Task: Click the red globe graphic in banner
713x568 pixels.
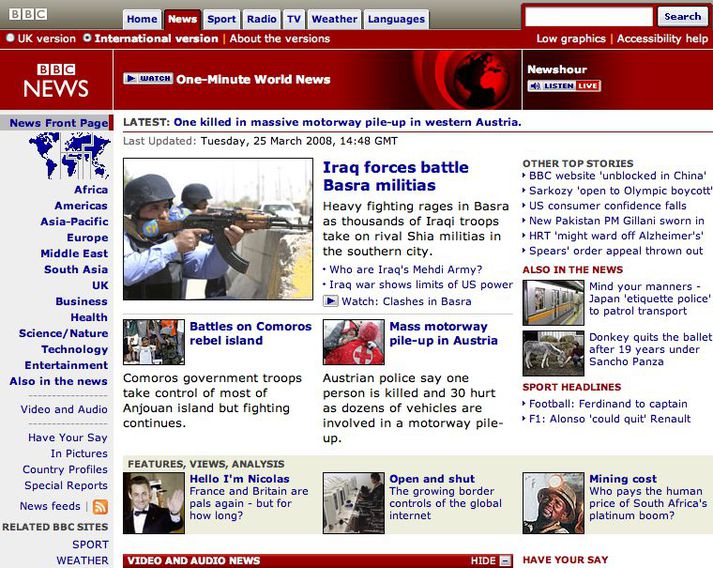Action: [481, 80]
